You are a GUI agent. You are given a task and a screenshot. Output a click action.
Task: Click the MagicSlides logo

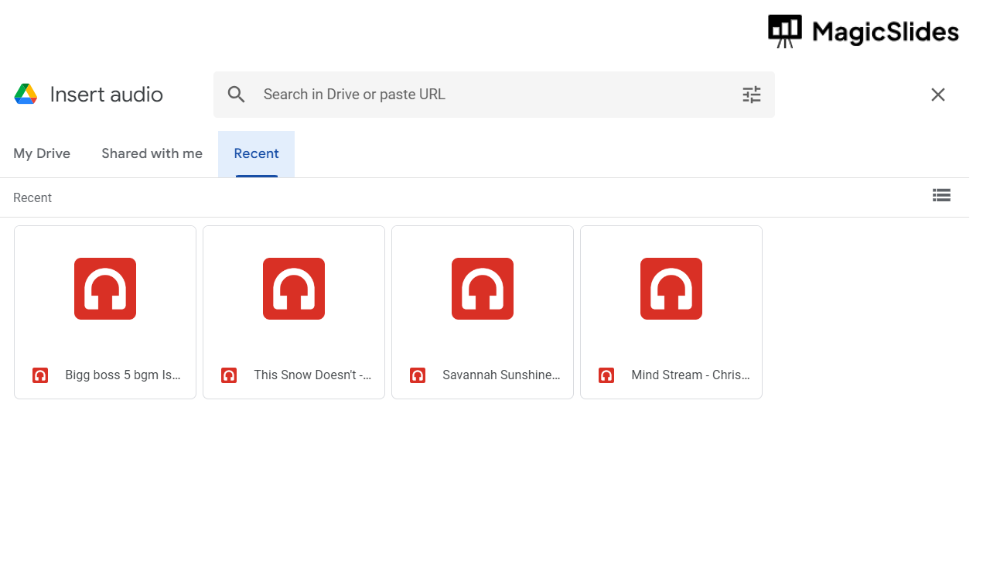pos(863,32)
